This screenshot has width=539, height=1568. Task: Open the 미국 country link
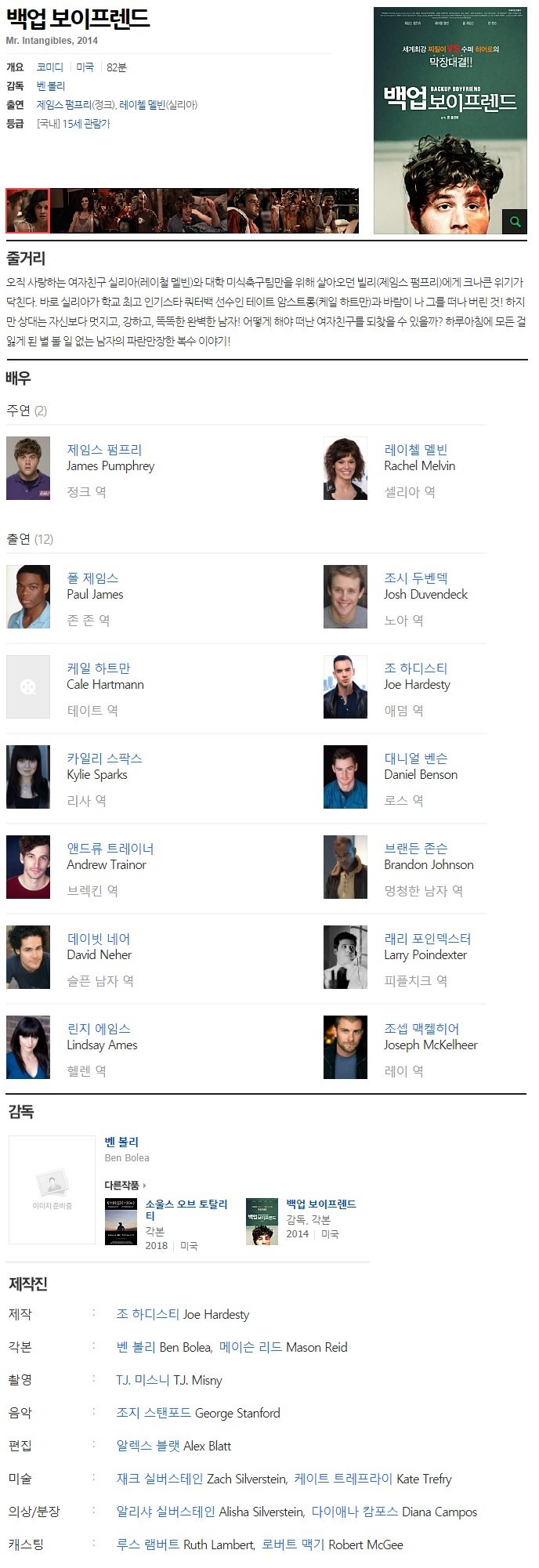(85, 67)
